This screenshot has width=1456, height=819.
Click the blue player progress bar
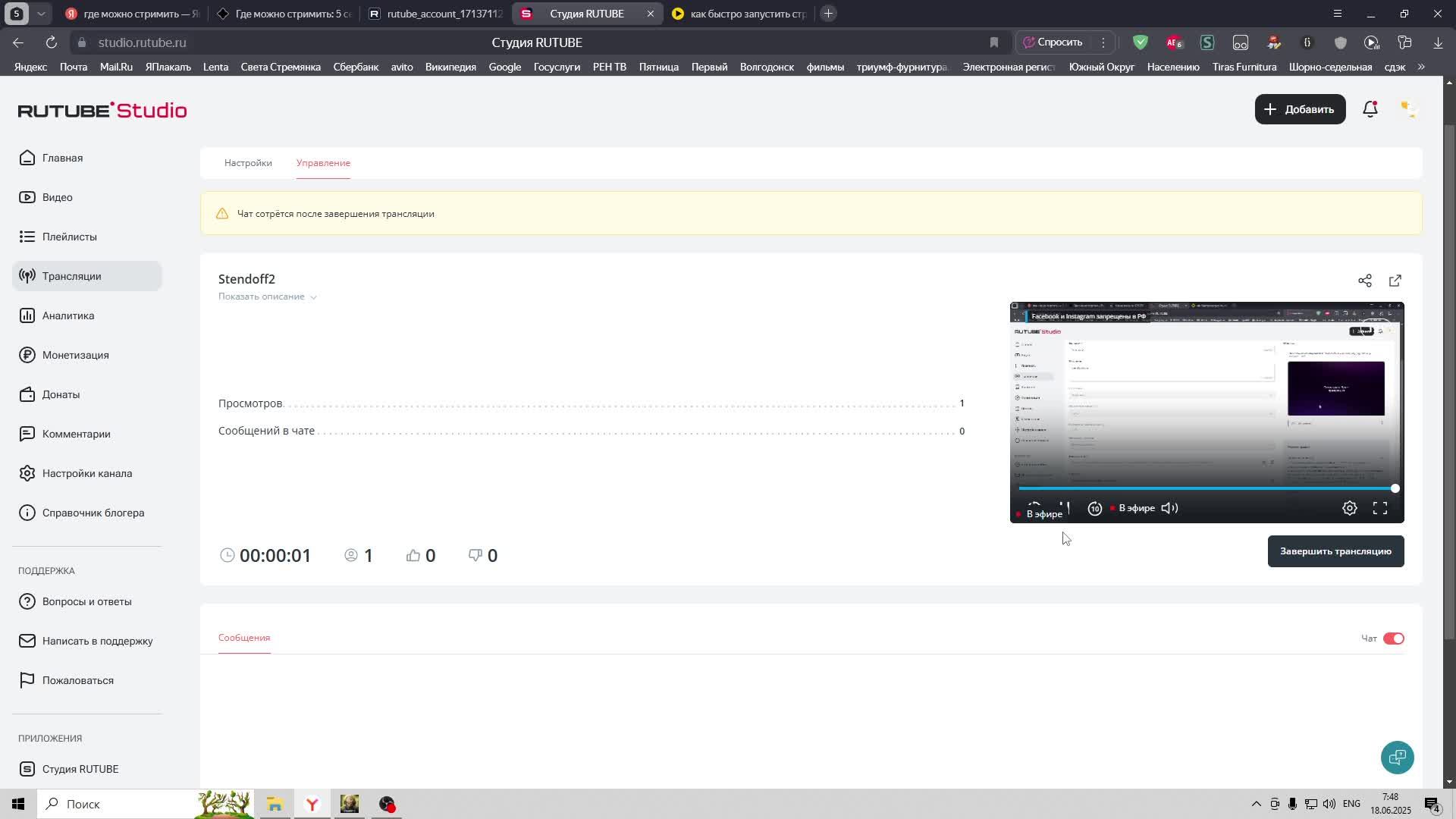pyautogui.click(x=1206, y=488)
